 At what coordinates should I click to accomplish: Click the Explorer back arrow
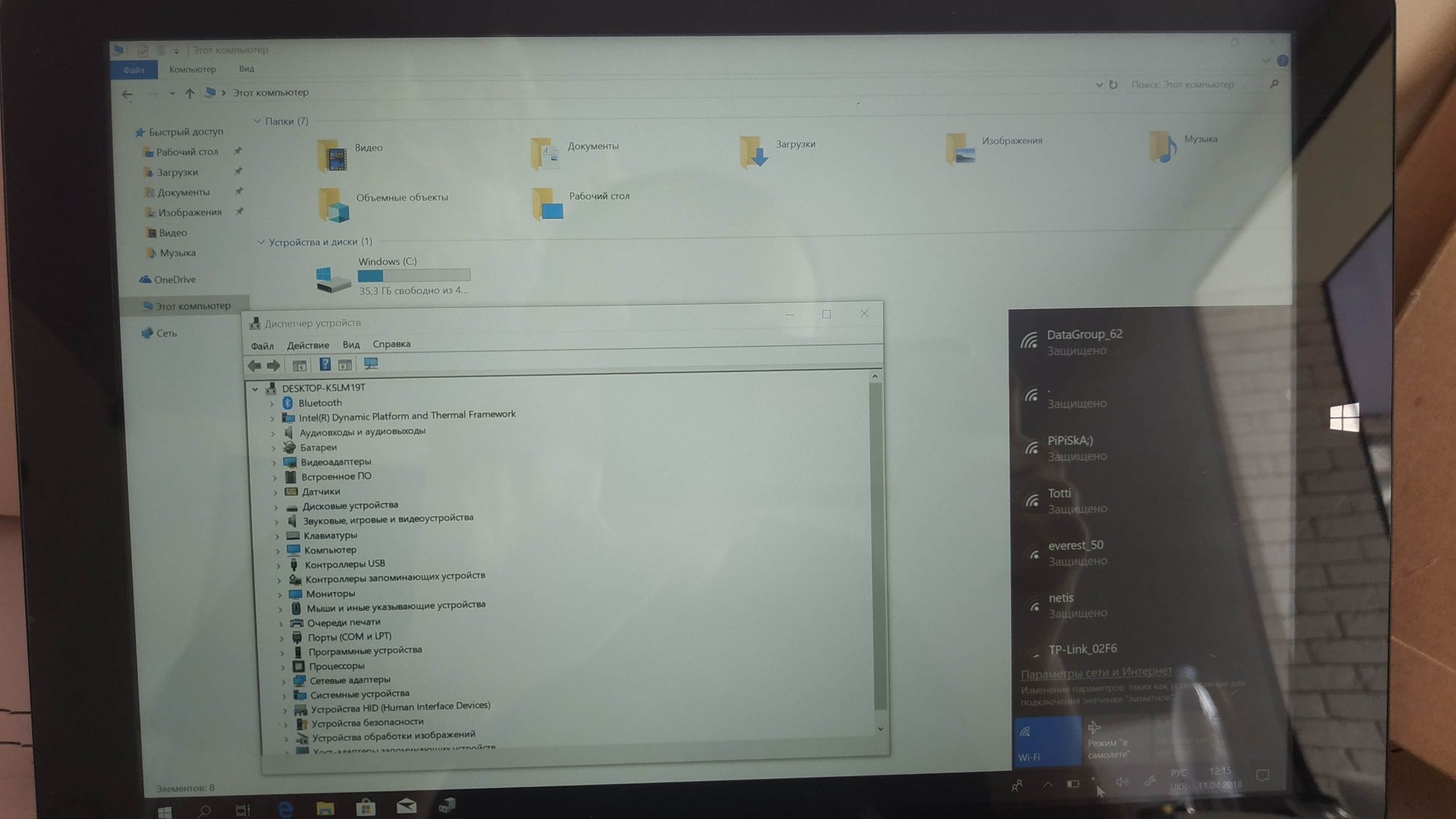pyautogui.click(x=127, y=94)
